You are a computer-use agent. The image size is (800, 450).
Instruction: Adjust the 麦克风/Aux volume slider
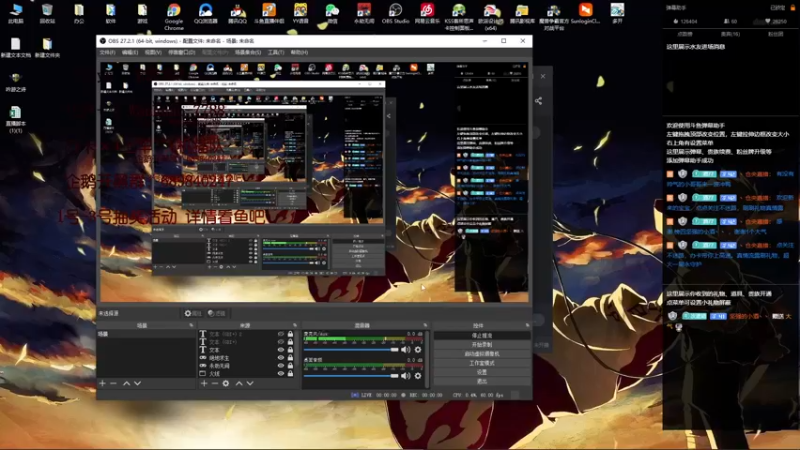pyautogui.click(x=351, y=350)
